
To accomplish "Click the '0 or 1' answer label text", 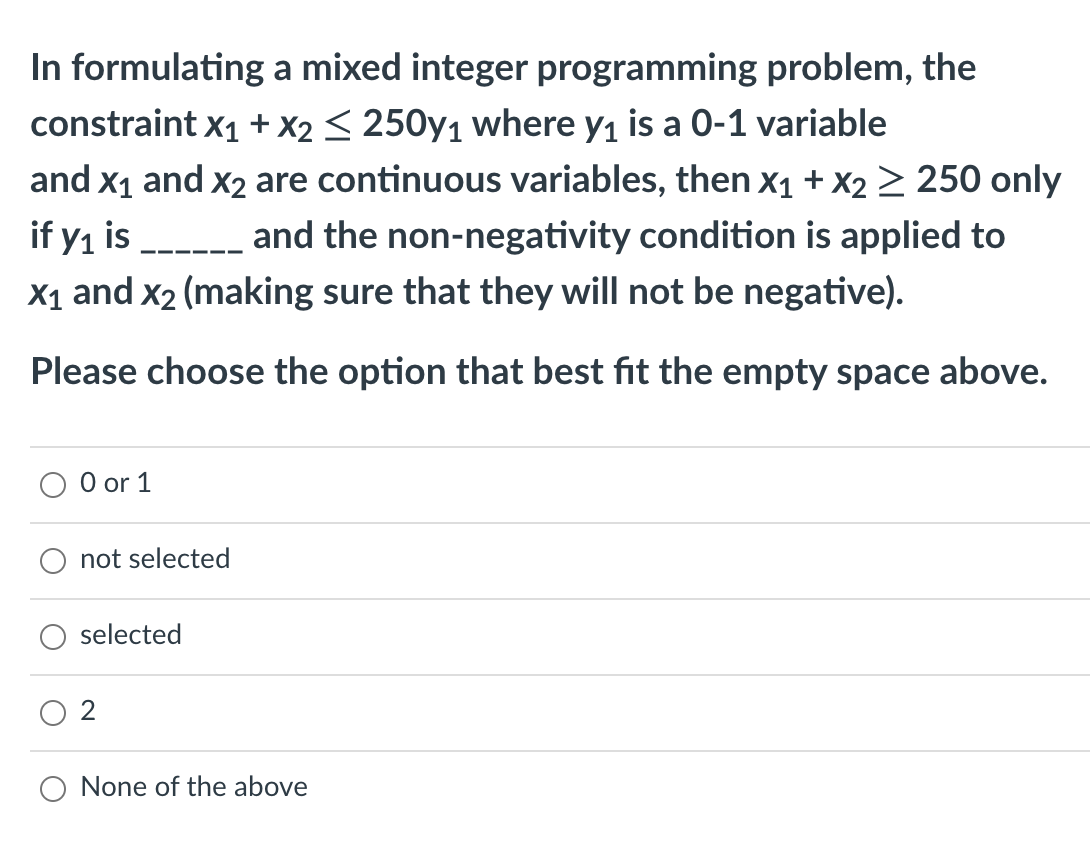I will click(115, 483).
